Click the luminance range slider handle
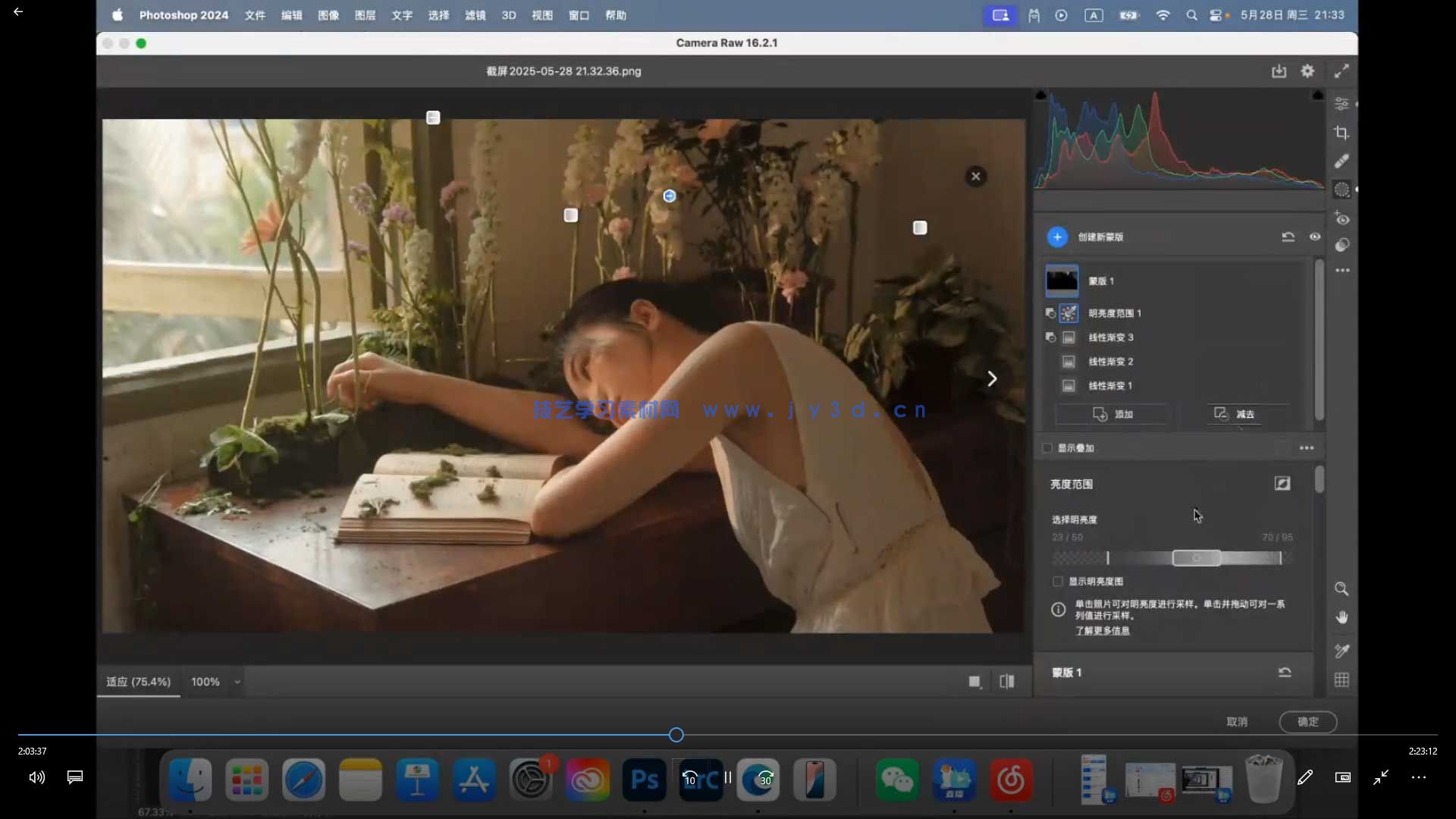Viewport: 1456px width, 819px height. coord(1196,558)
